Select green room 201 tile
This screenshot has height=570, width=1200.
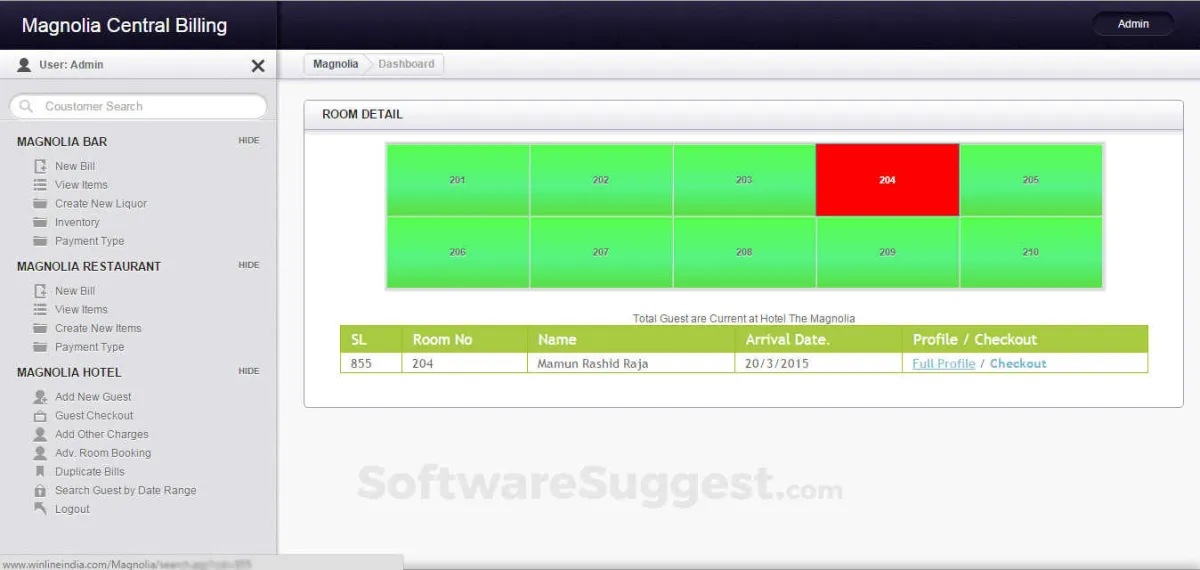[458, 180]
